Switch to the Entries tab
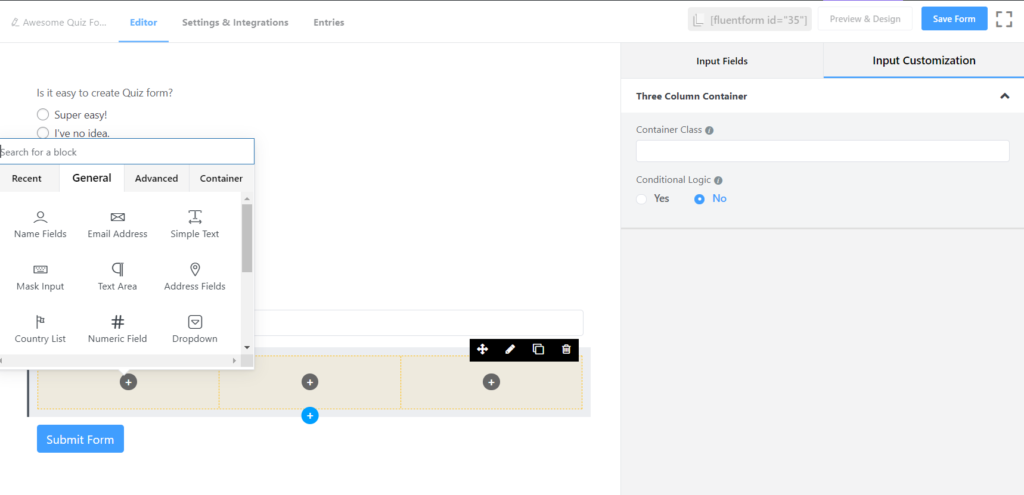Image resolution: width=1024 pixels, height=495 pixels. click(328, 22)
